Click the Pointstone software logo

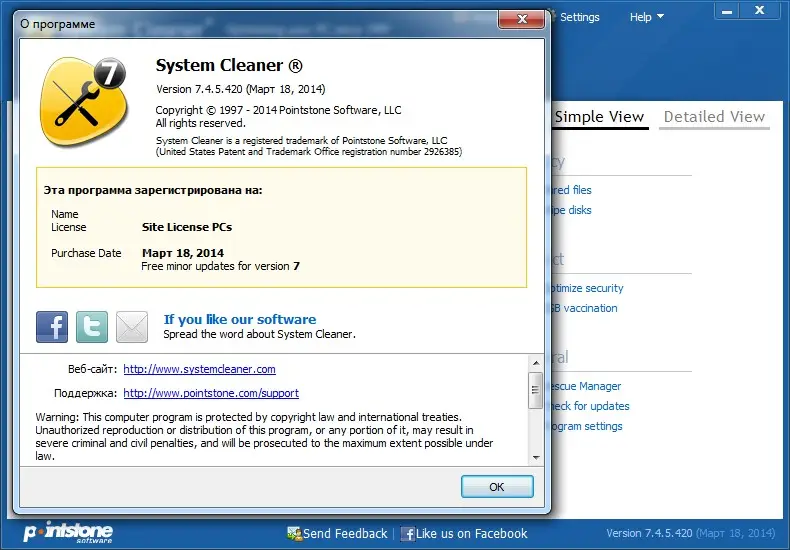tap(68, 533)
